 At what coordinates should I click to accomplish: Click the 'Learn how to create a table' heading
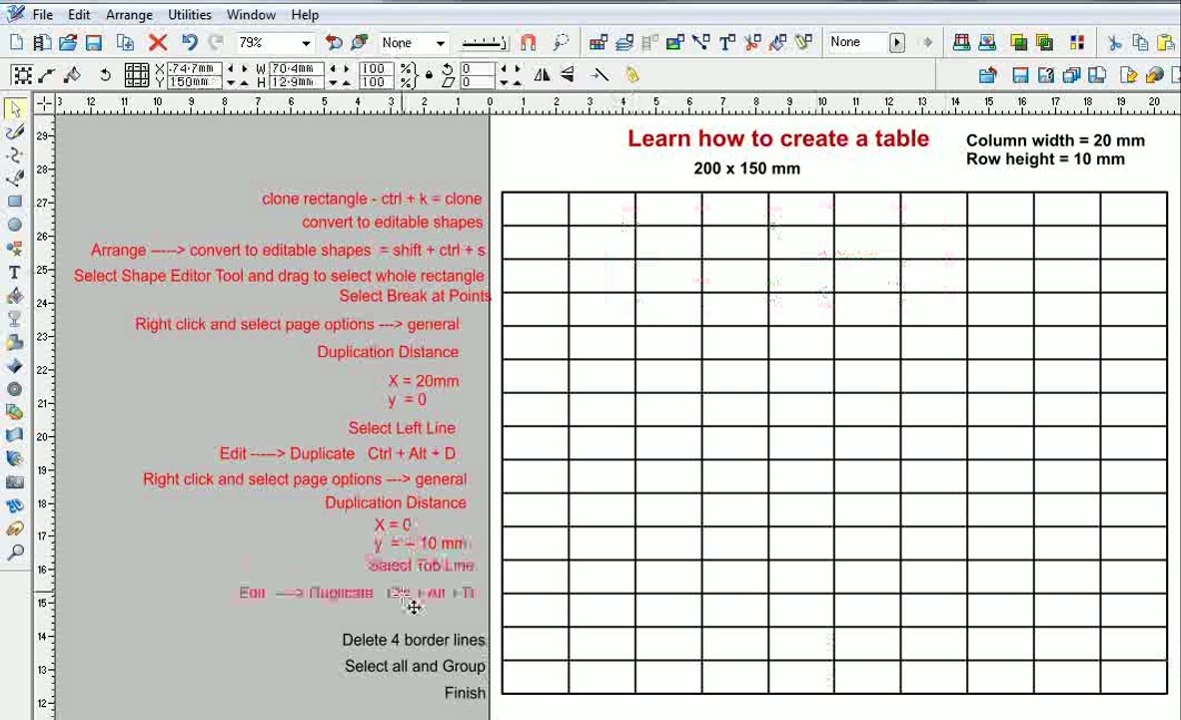coord(778,139)
